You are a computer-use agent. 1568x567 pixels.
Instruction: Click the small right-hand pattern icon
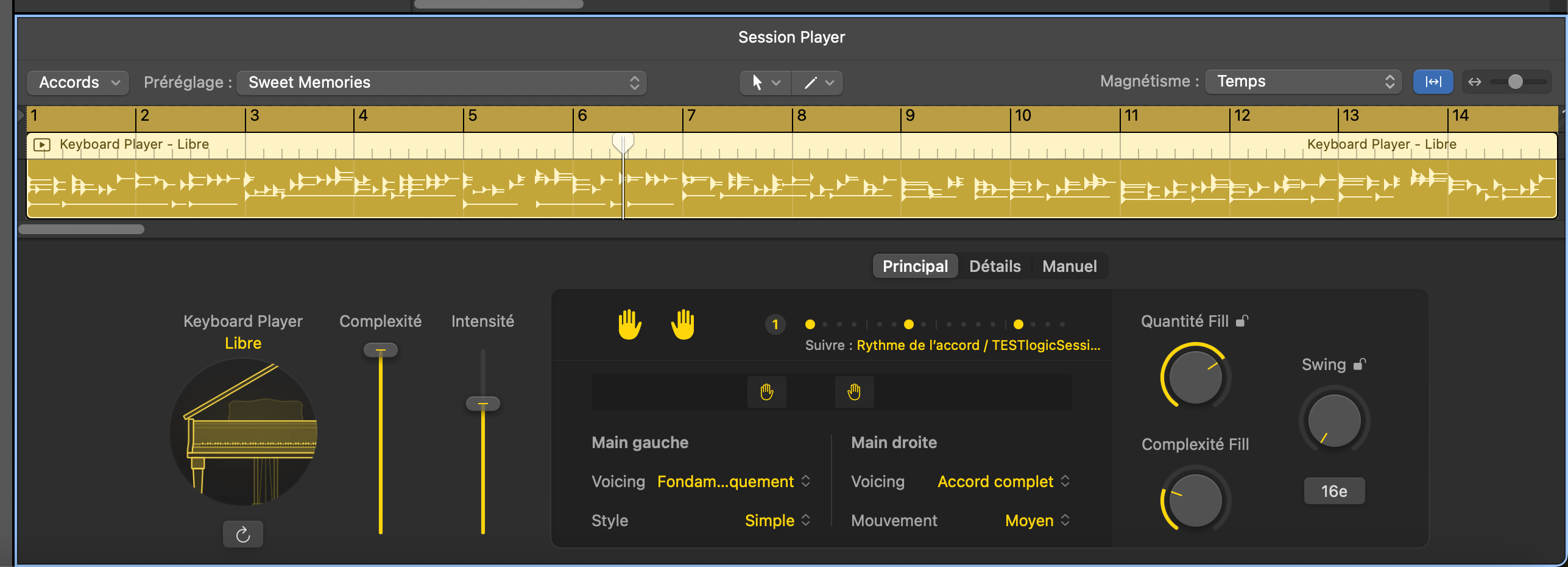coord(854,392)
